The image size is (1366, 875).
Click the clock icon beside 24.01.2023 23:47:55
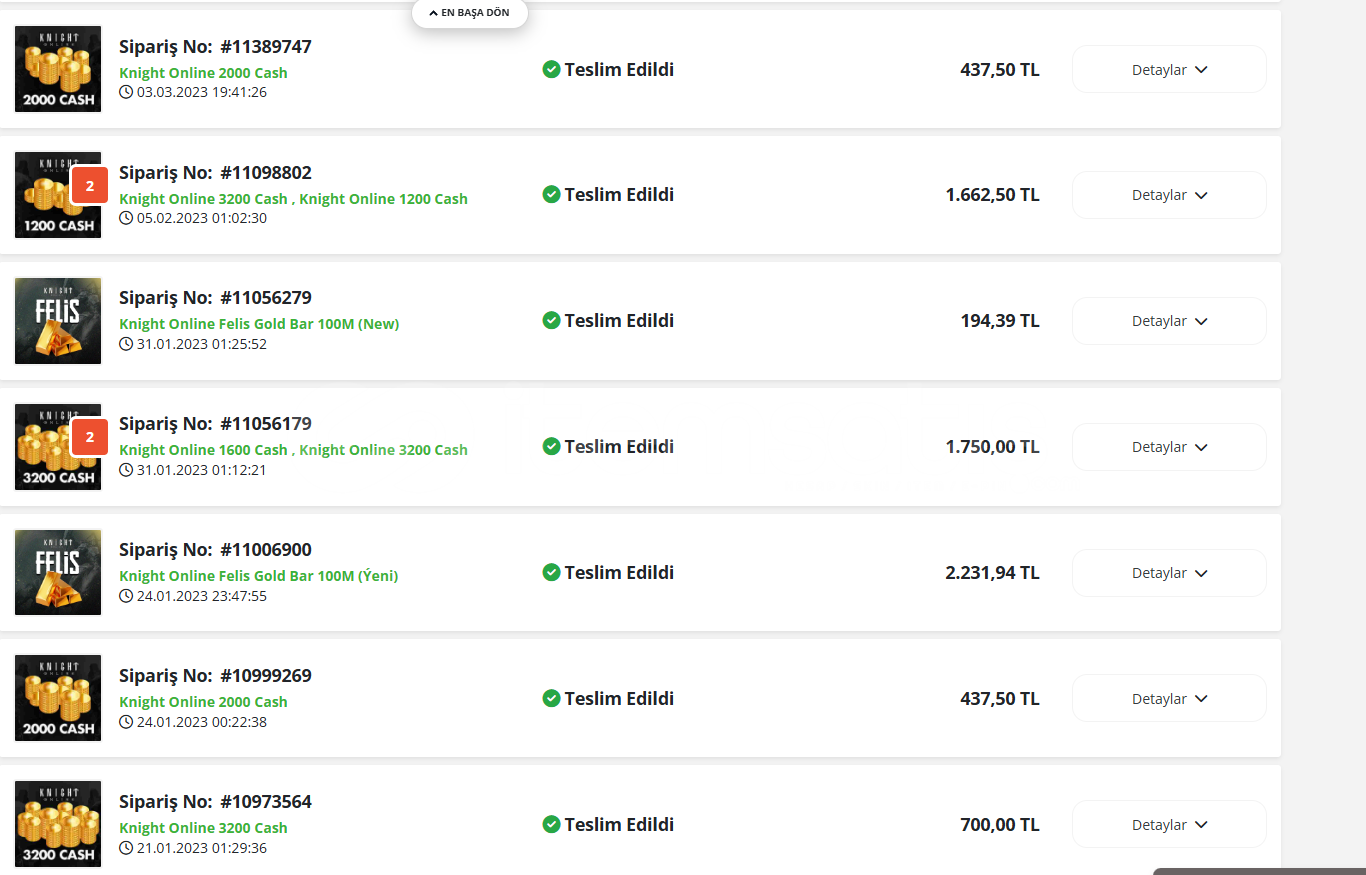[126, 596]
